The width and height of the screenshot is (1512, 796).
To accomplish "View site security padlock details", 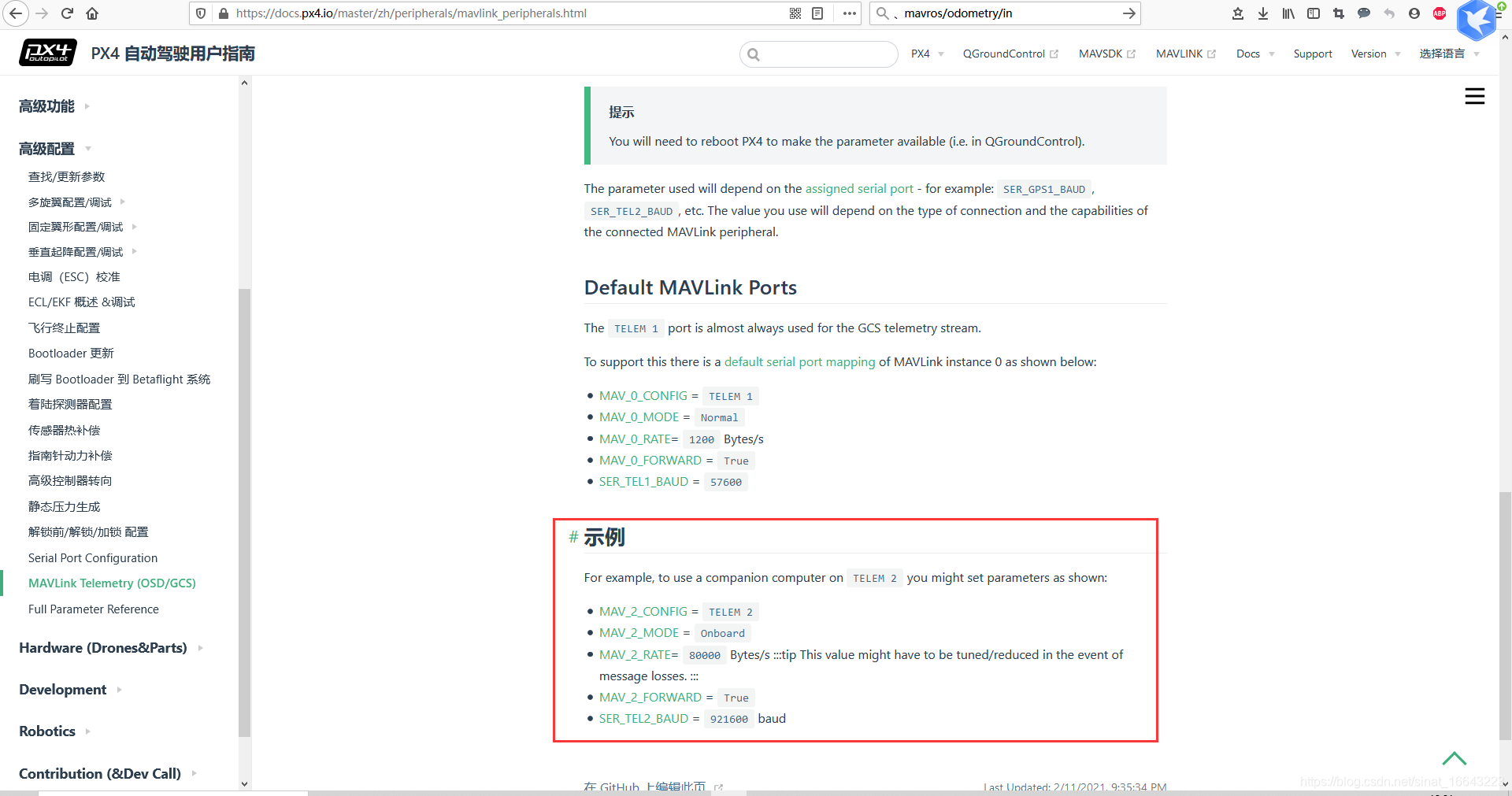I will pos(223,13).
